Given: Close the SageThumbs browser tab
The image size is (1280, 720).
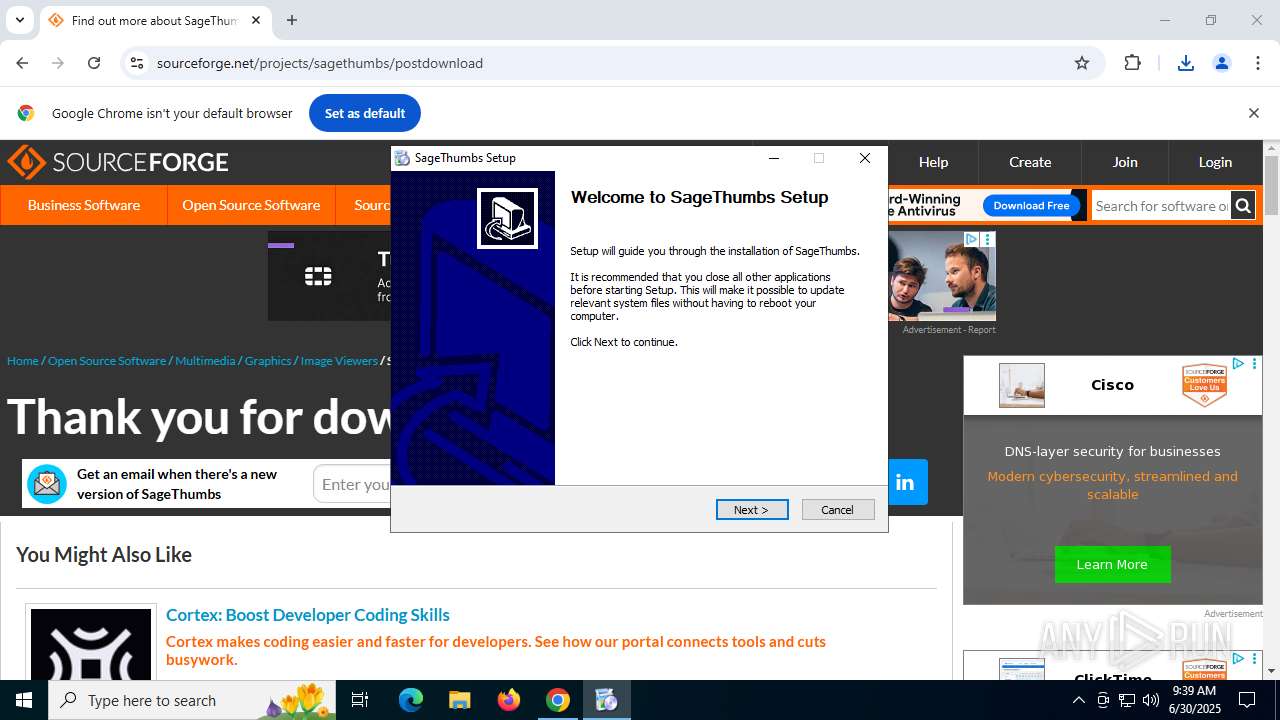Looking at the screenshot, I should (x=256, y=20).
